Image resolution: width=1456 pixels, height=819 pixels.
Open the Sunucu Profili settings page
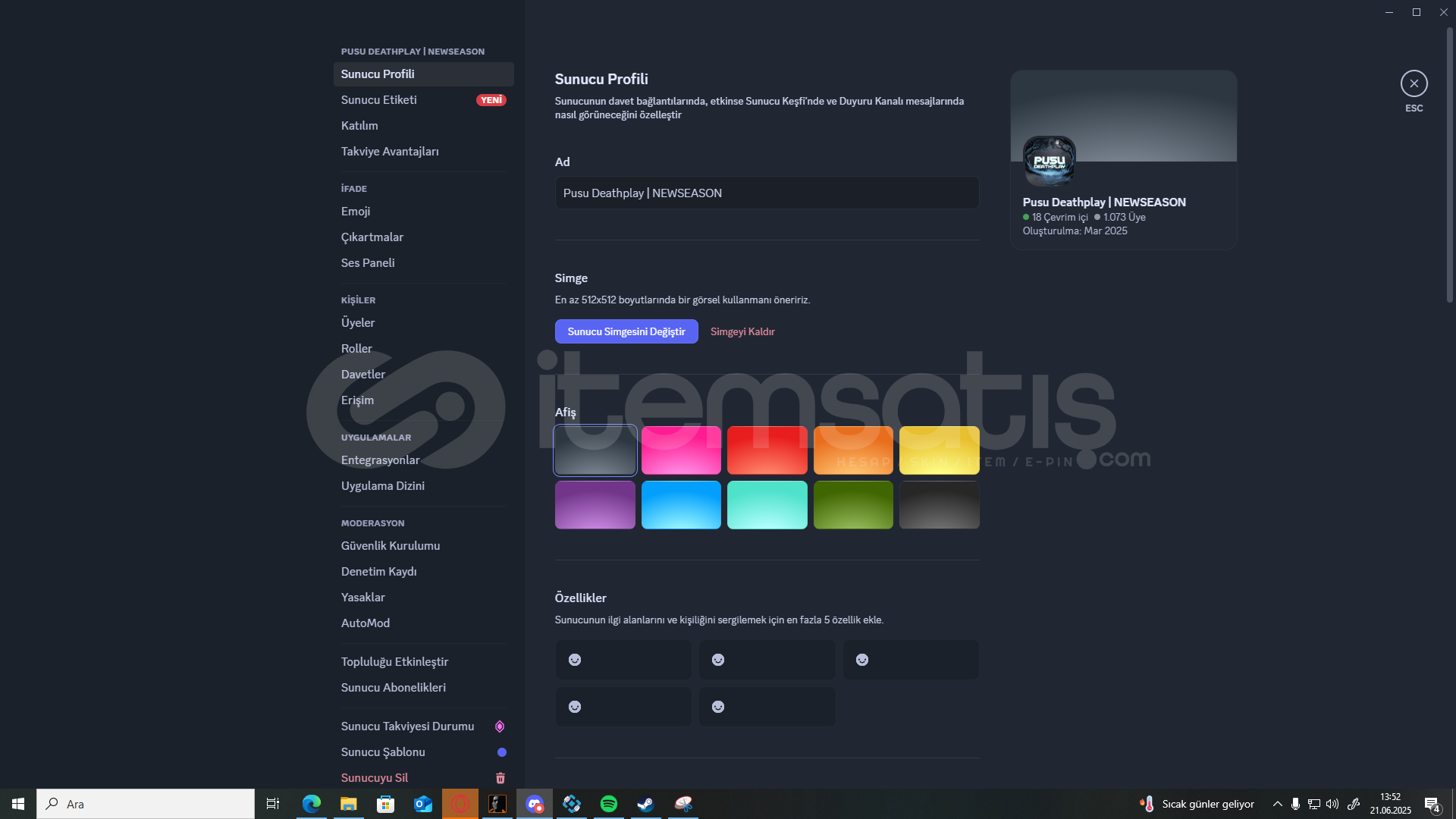point(423,74)
